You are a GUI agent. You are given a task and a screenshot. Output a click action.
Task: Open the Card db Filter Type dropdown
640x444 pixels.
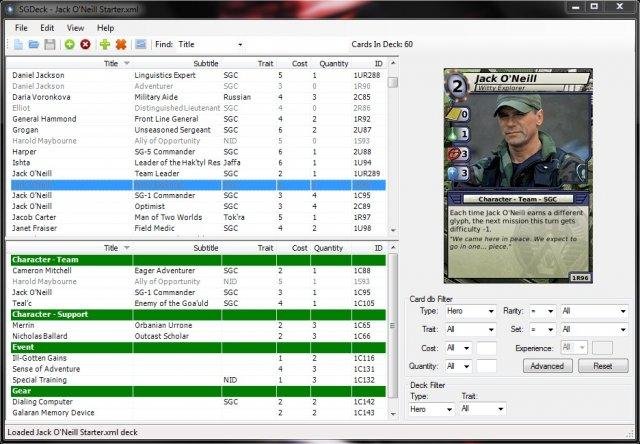tap(470, 311)
